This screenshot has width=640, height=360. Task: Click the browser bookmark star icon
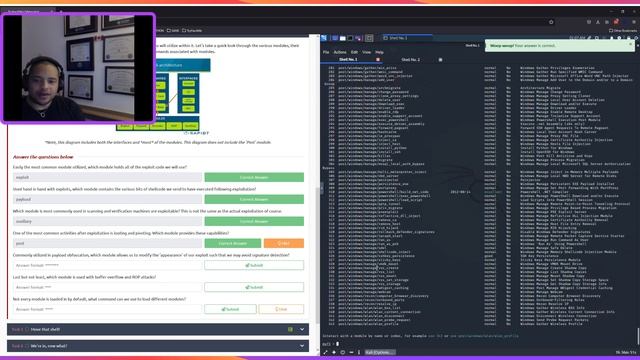(x=551, y=22)
